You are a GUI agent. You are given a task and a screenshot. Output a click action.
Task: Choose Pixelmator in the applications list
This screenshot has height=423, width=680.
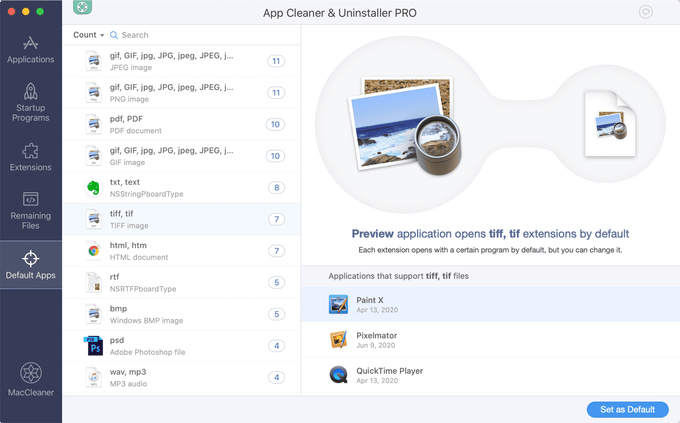click(x=490, y=340)
